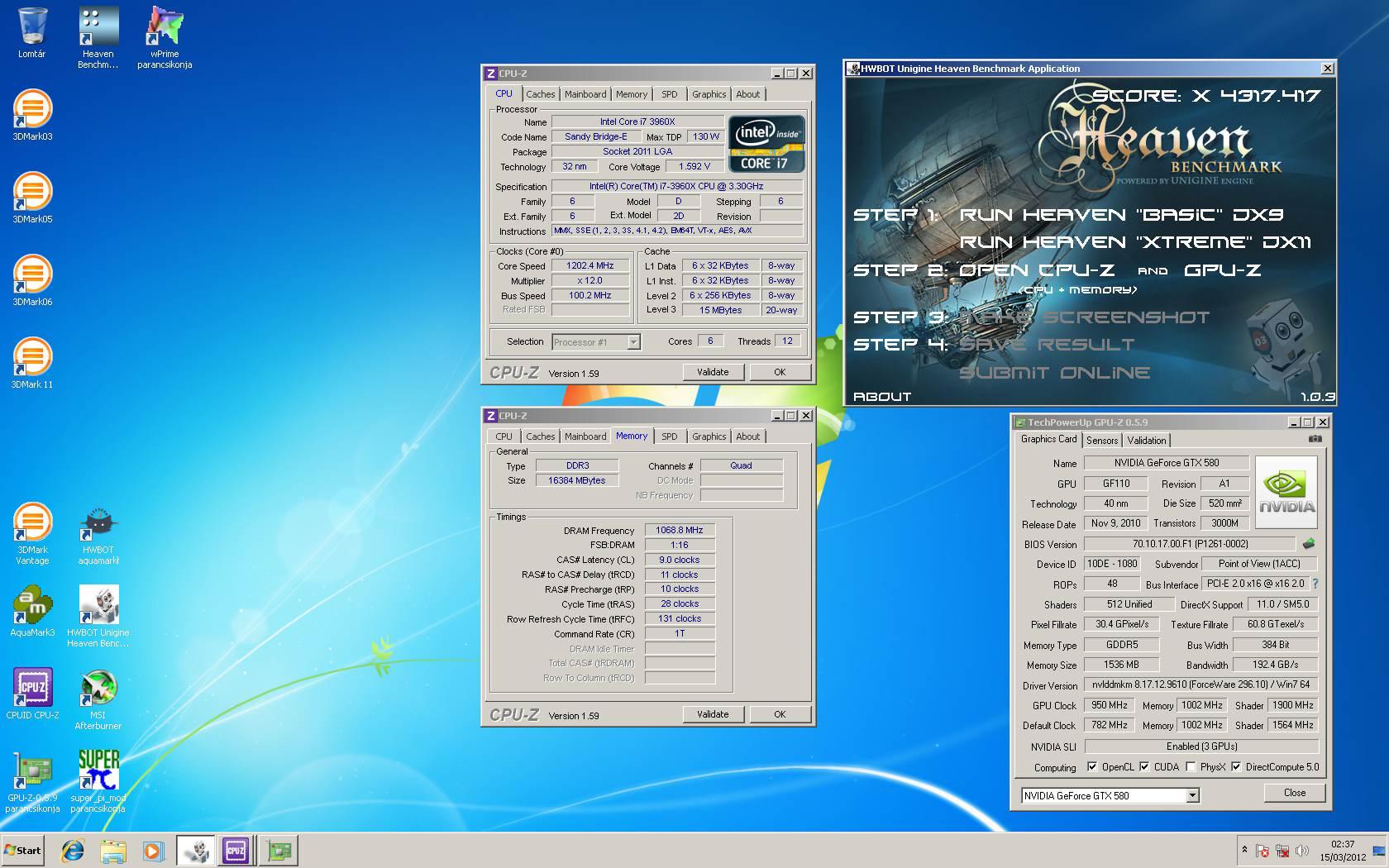This screenshot has width=1389, height=868.
Task: Switch to GPU-Z taskbar button
Action: [279, 850]
